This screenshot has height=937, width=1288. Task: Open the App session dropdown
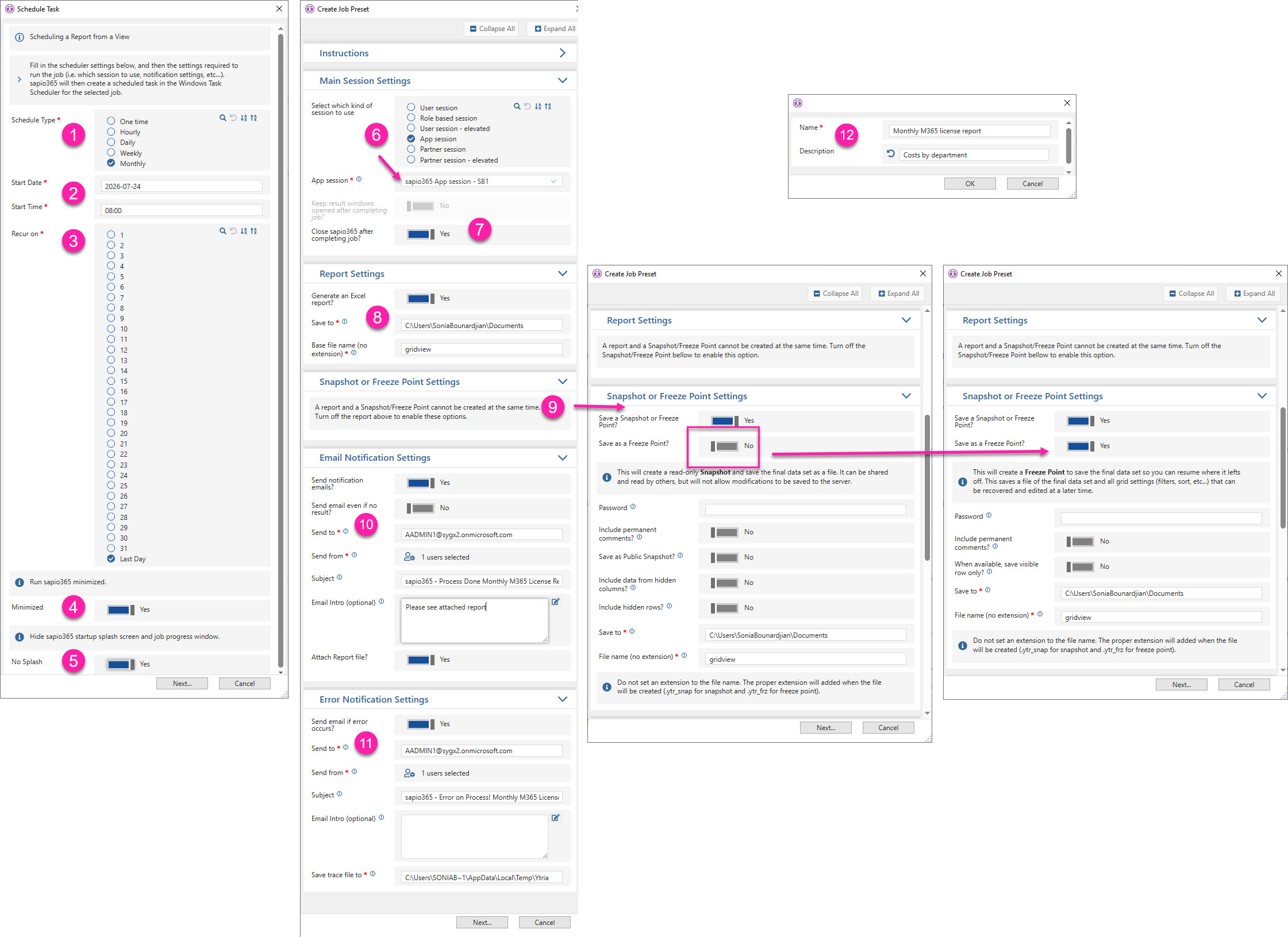point(482,181)
